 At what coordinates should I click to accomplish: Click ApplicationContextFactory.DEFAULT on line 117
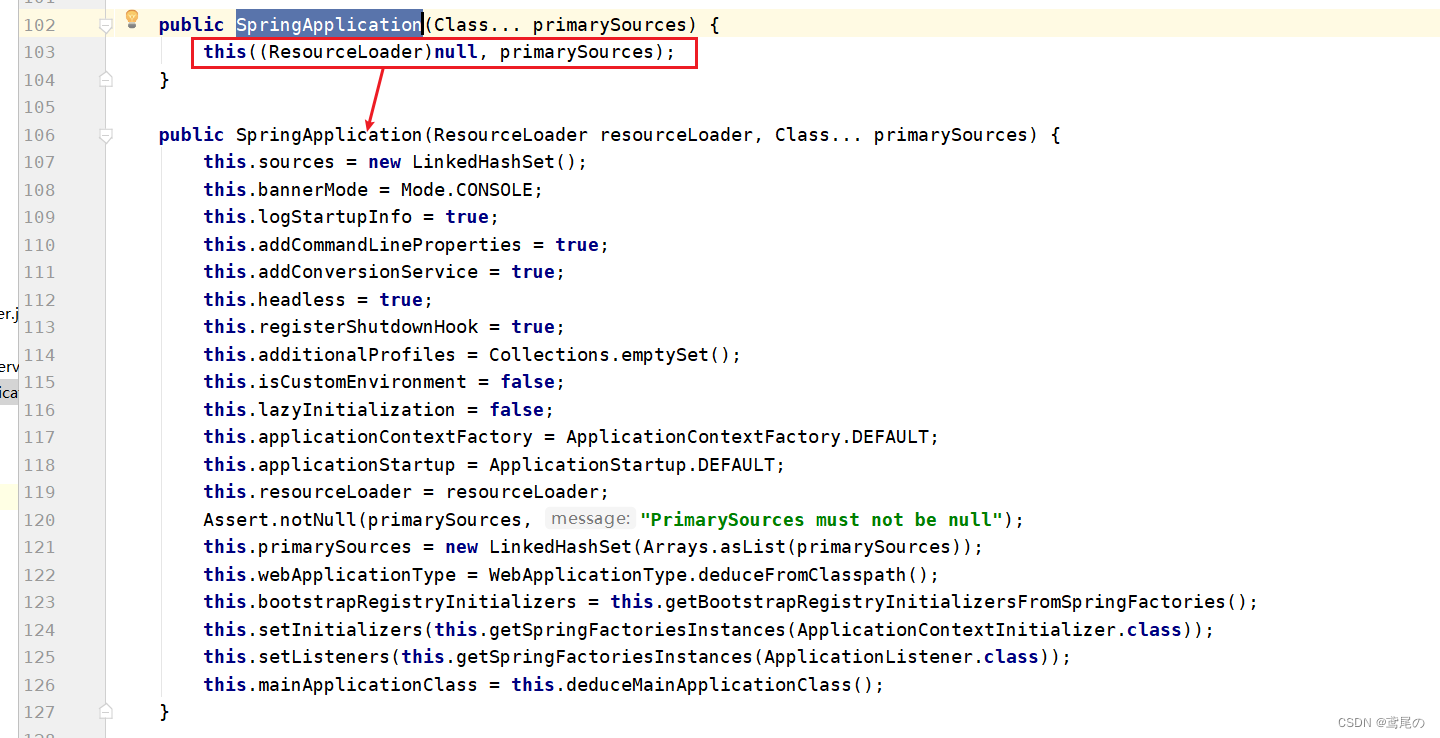[748, 437]
